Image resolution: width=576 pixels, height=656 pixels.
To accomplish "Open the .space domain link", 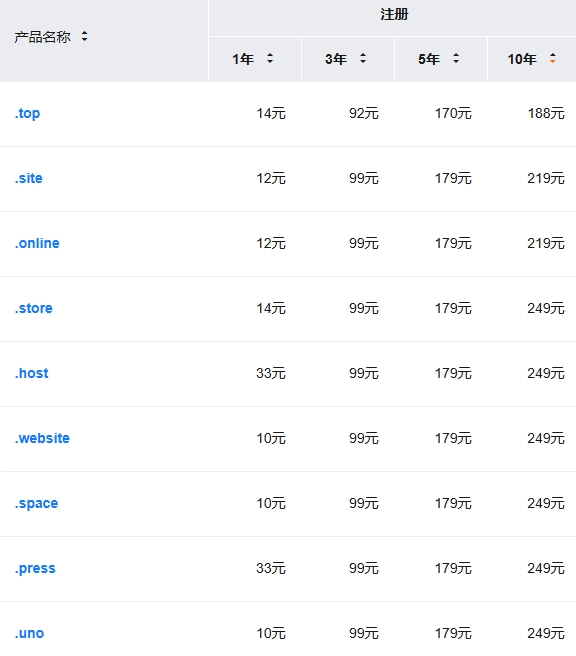I will pyautogui.click(x=36, y=503).
